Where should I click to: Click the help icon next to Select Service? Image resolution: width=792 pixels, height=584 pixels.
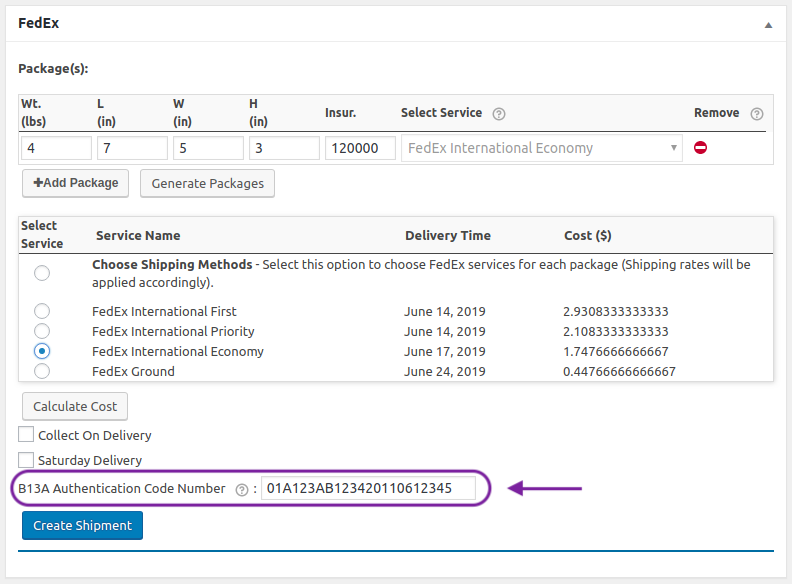pyautogui.click(x=499, y=114)
